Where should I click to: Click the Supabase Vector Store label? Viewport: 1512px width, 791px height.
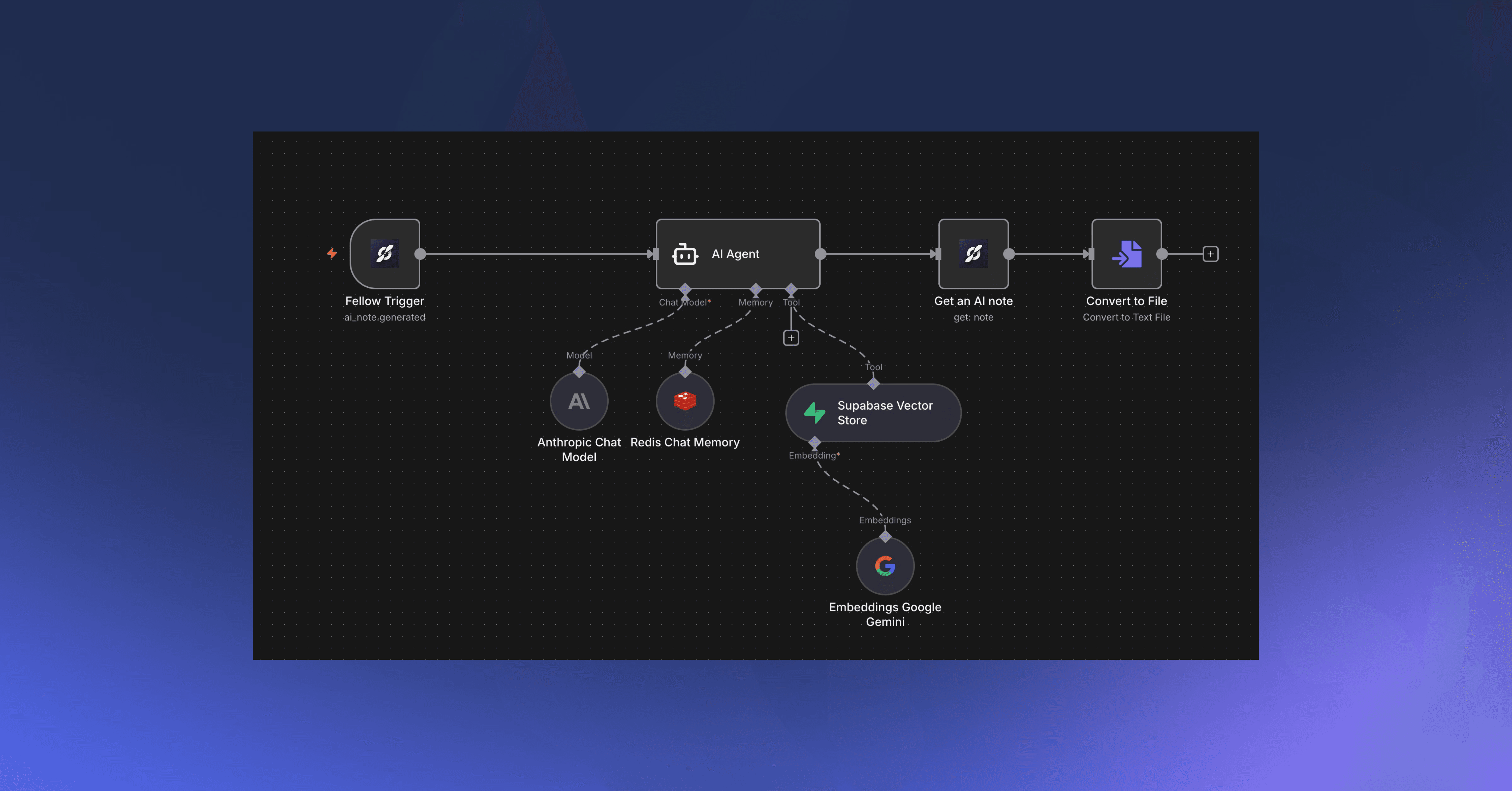[884, 413]
